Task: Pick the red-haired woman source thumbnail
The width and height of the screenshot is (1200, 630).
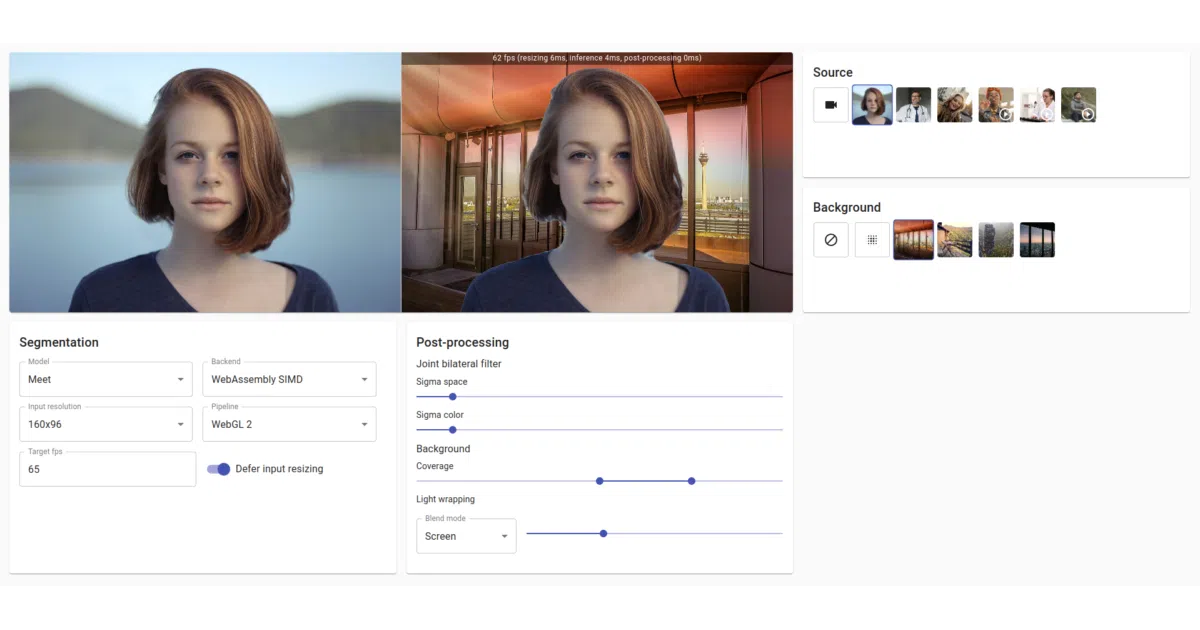Action: [872, 105]
